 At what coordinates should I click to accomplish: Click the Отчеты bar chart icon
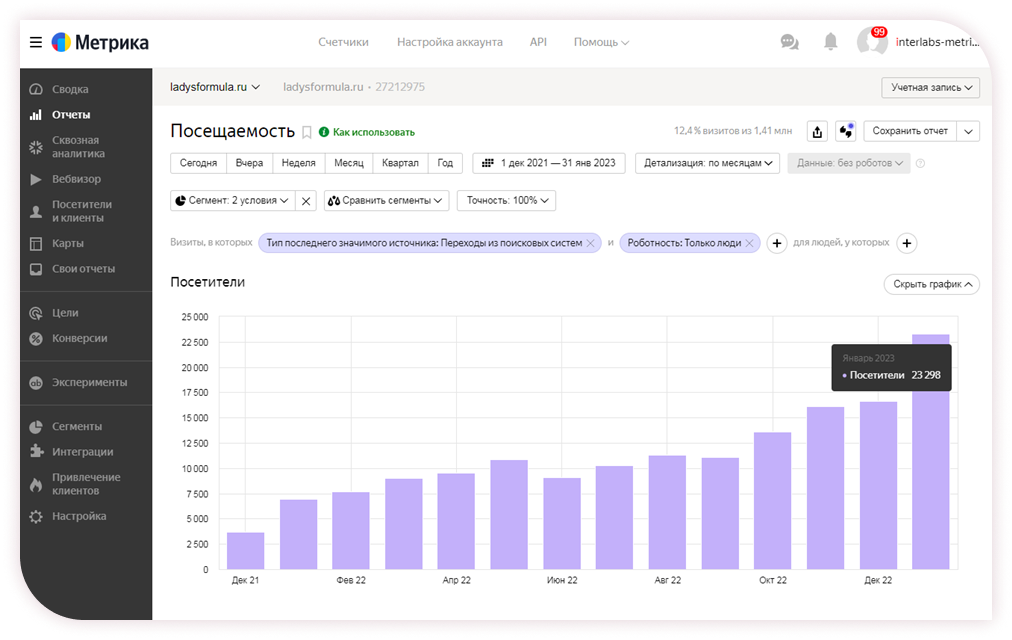36,115
